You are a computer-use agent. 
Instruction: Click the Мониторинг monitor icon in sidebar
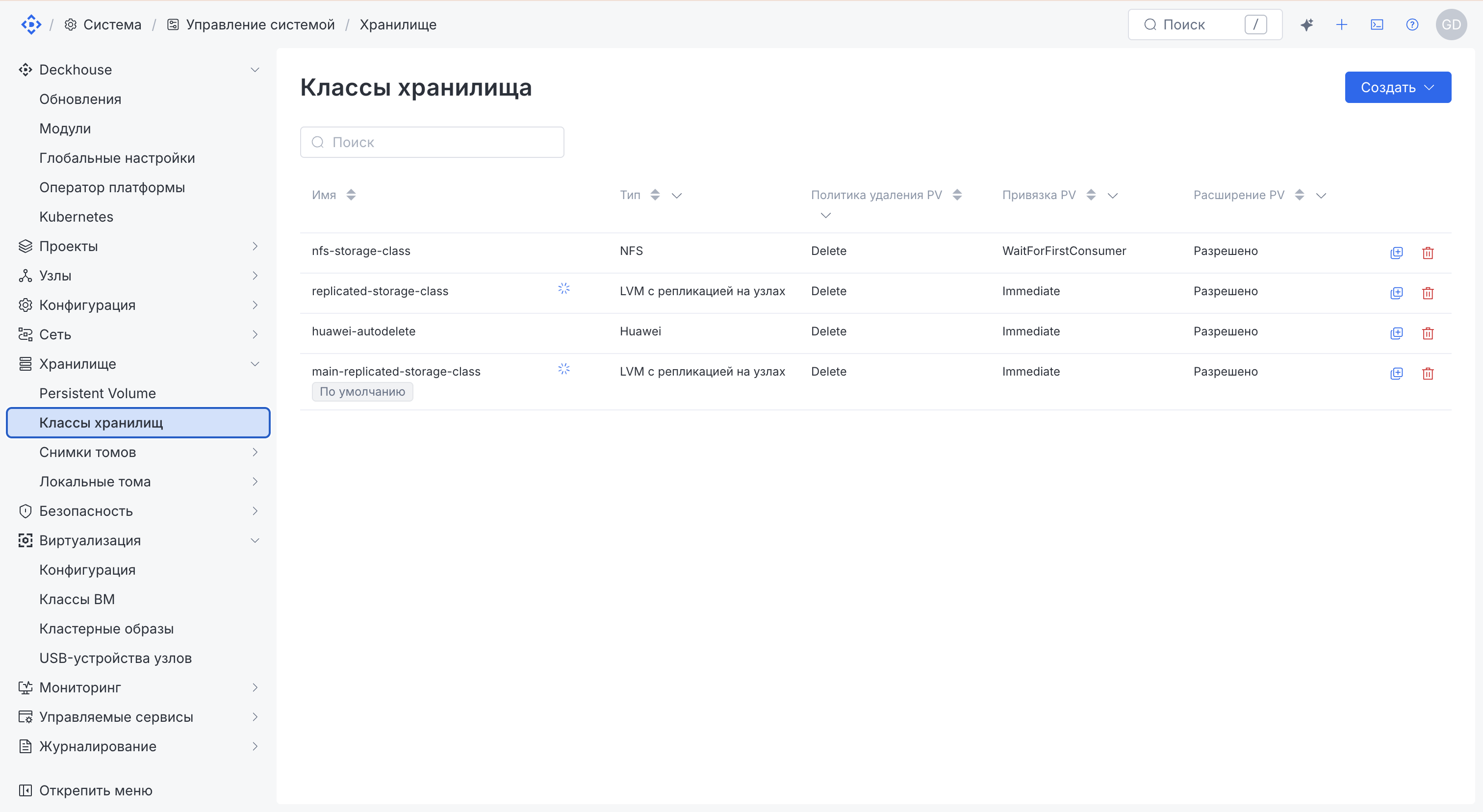point(26,687)
